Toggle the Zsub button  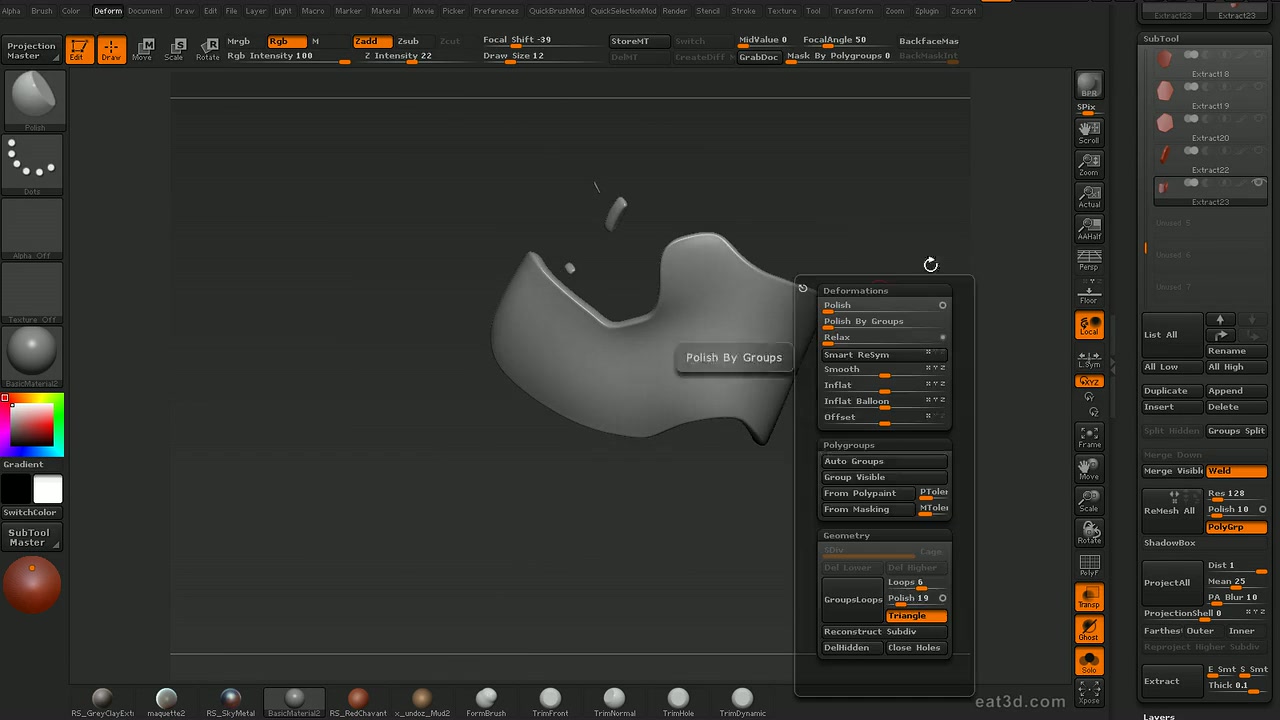(x=408, y=41)
